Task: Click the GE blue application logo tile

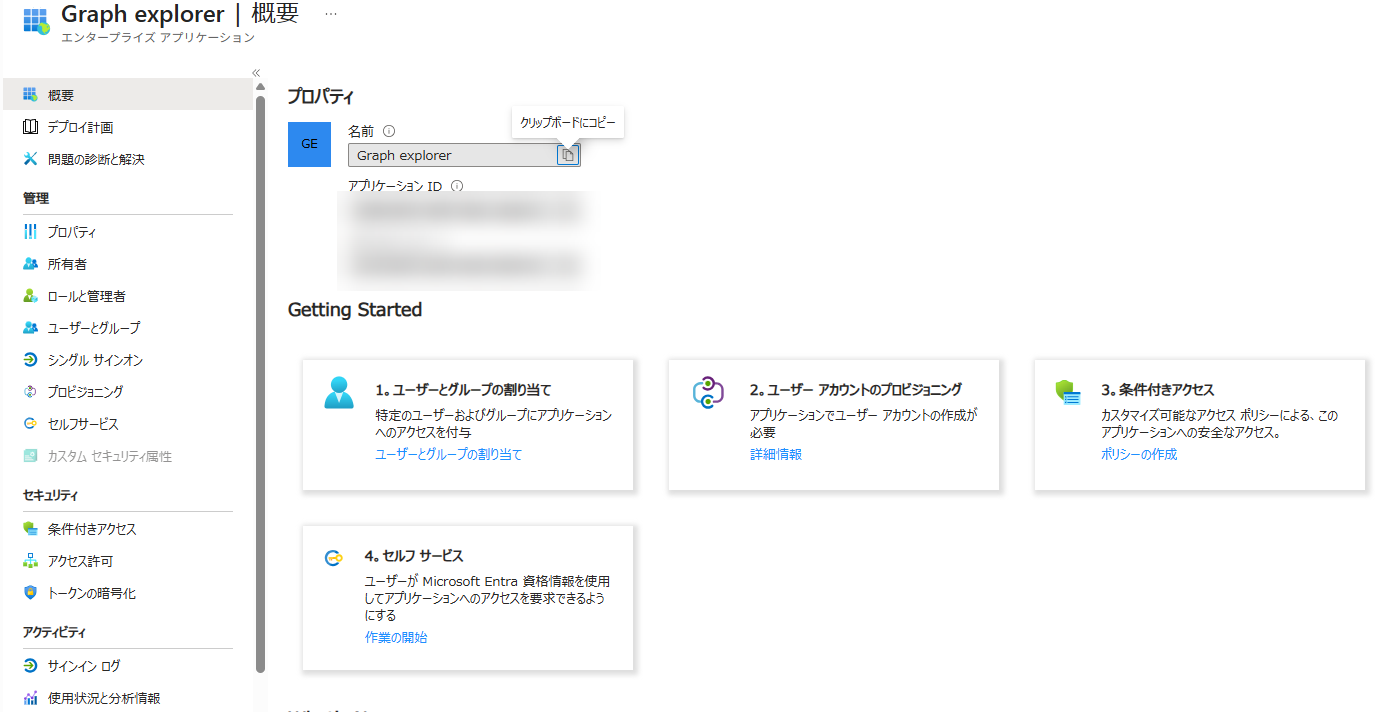Action: (309, 144)
